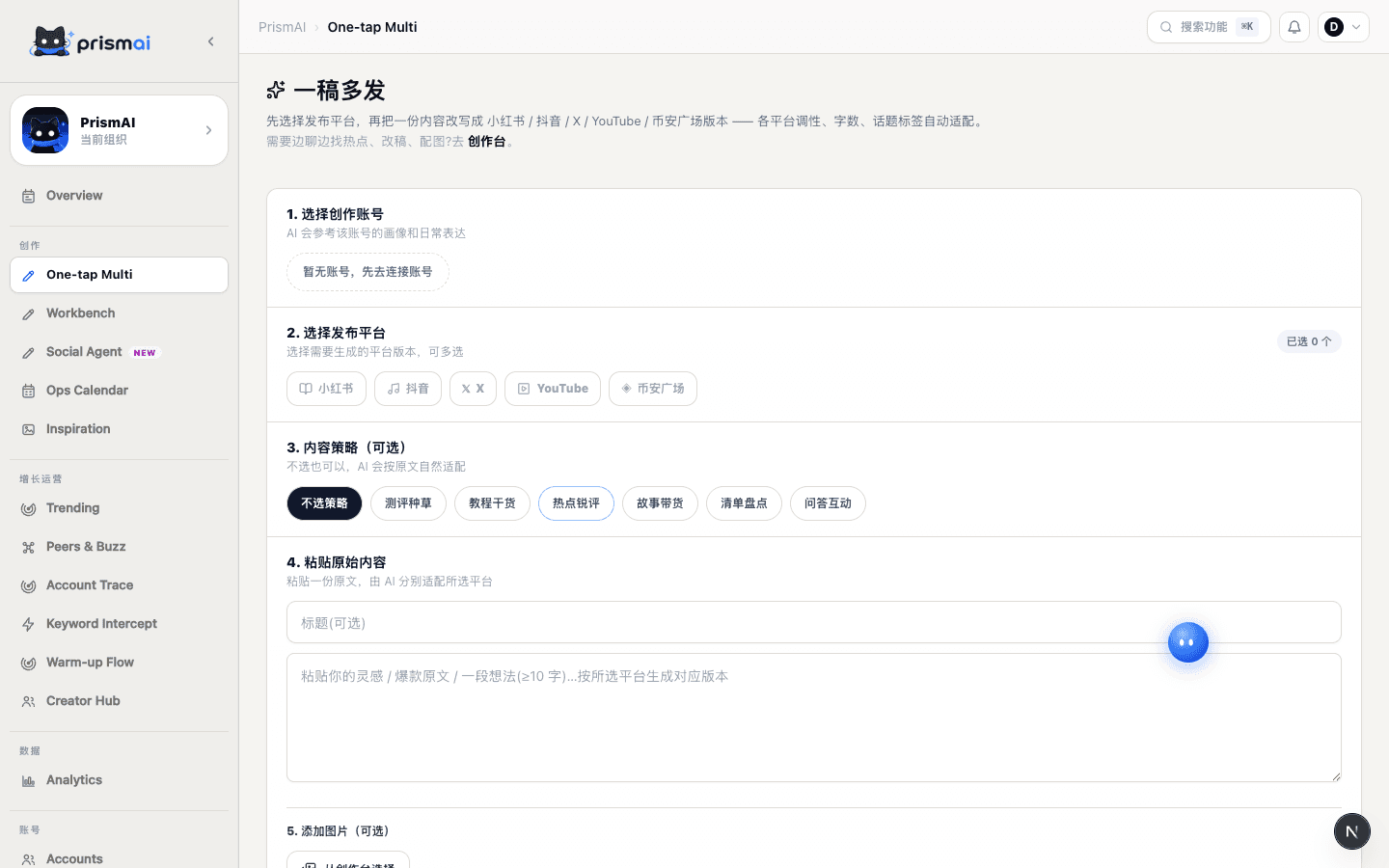
Task: Open the Overview calendar icon
Action: pos(29,196)
